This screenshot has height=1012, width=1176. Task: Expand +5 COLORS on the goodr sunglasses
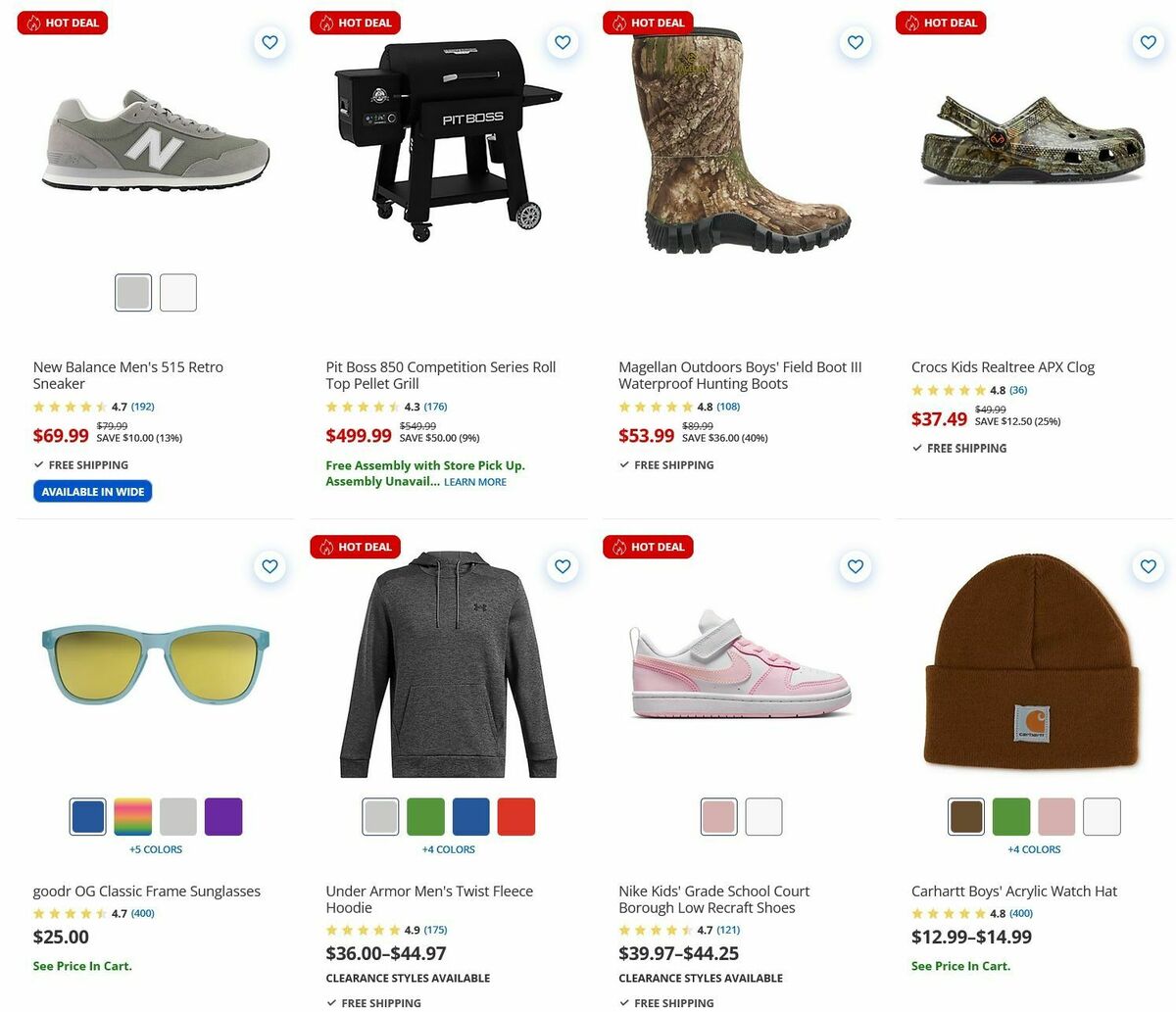(155, 849)
